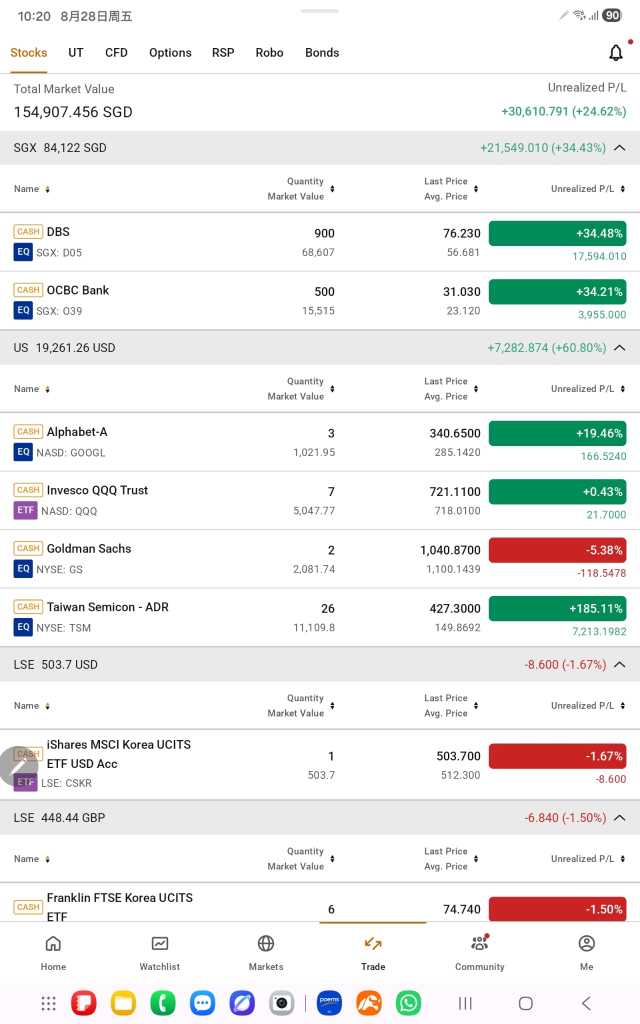The width and height of the screenshot is (640, 1024).
Task: Collapse the LSE 503.7 USD section
Action: point(620,664)
